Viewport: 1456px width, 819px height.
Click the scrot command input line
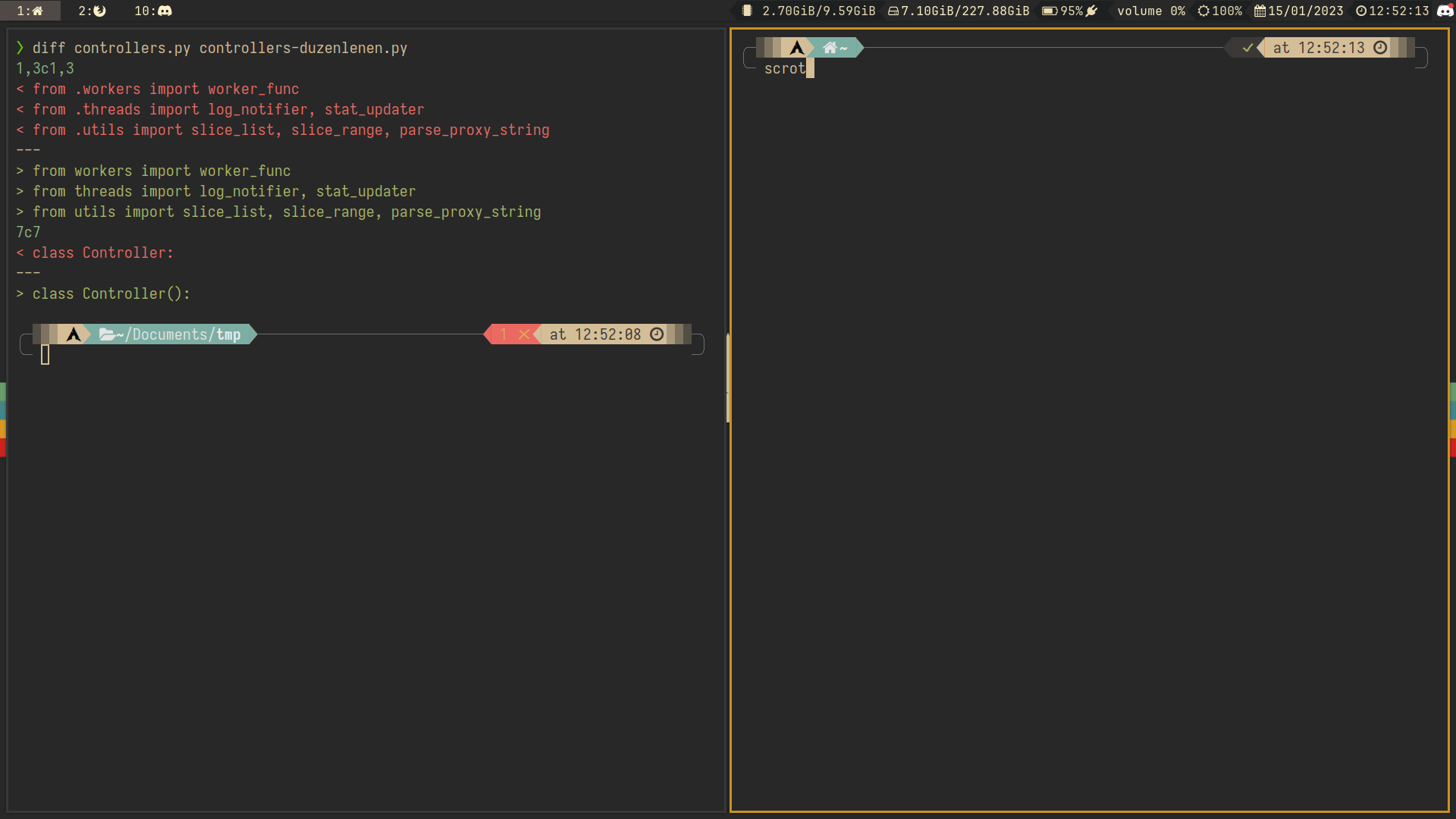tap(785, 68)
